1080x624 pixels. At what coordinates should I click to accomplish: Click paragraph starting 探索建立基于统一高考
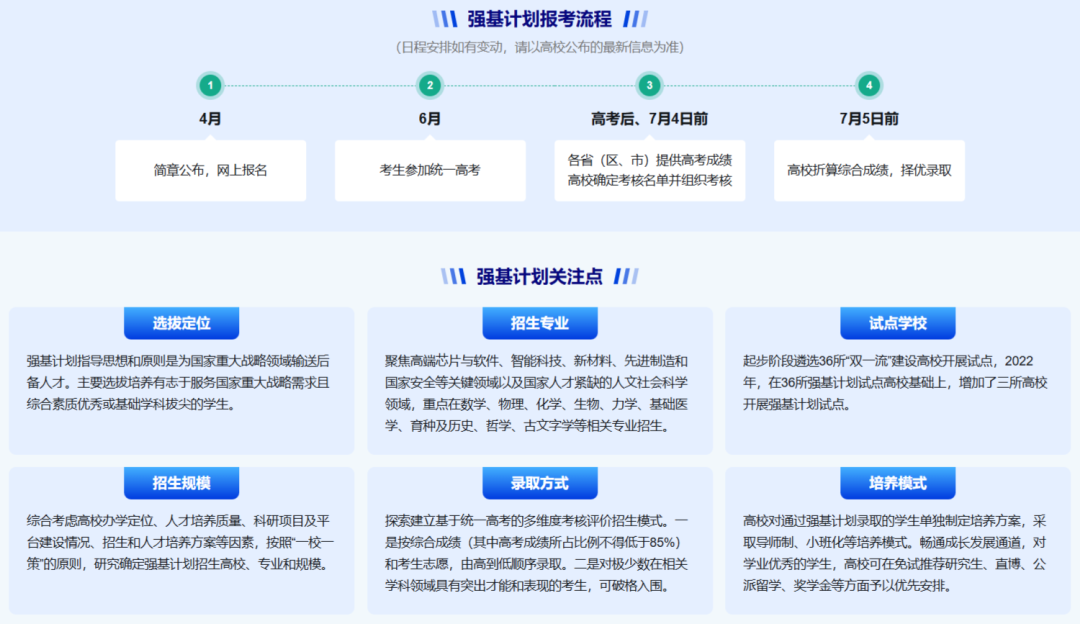click(x=537, y=553)
